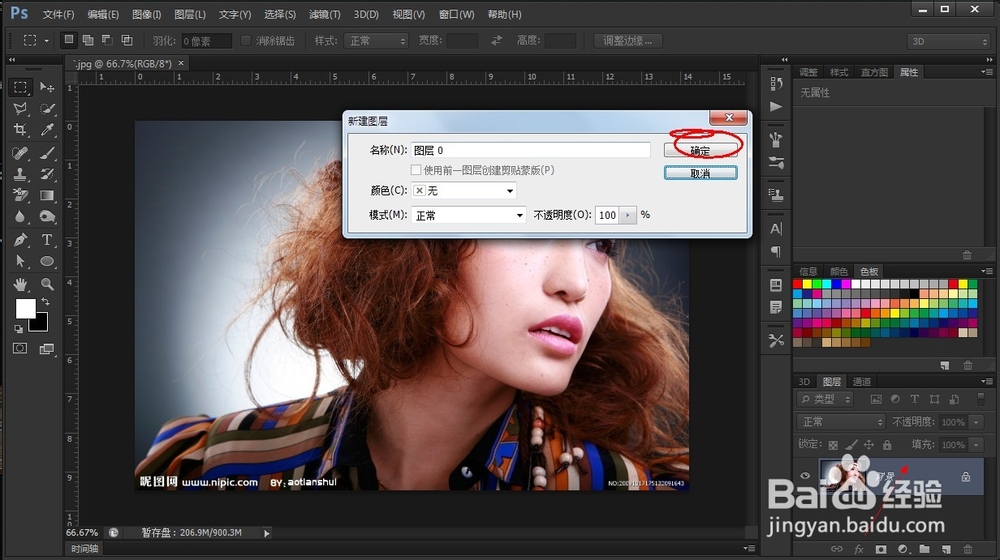The height and width of the screenshot is (560, 1000).
Task: Click add layer mask icon
Action: click(881, 549)
